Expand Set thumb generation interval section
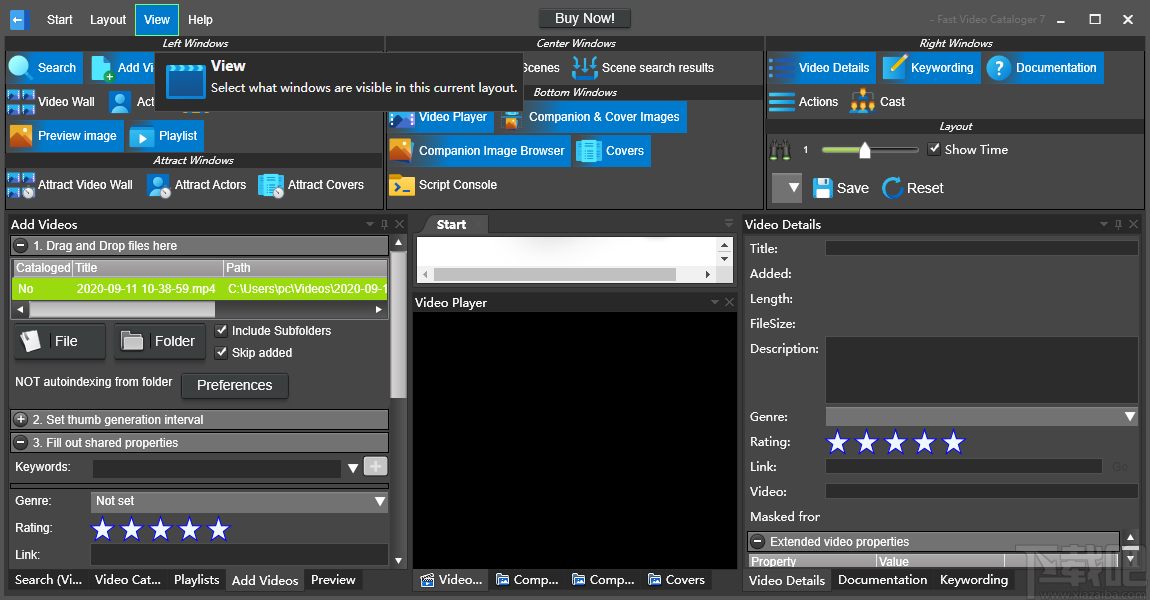Image resolution: width=1150 pixels, height=600 pixels. tap(21, 419)
